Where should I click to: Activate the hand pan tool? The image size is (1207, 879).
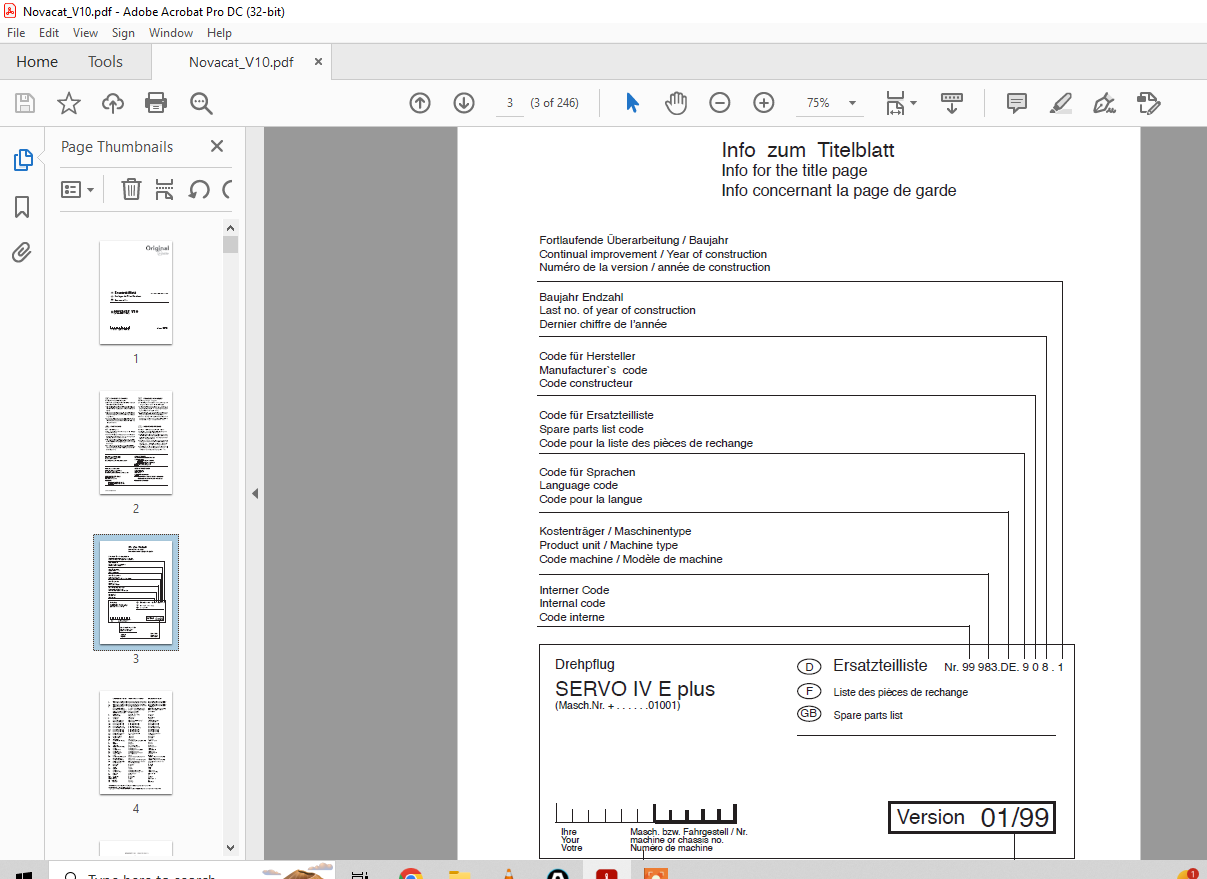pos(677,102)
